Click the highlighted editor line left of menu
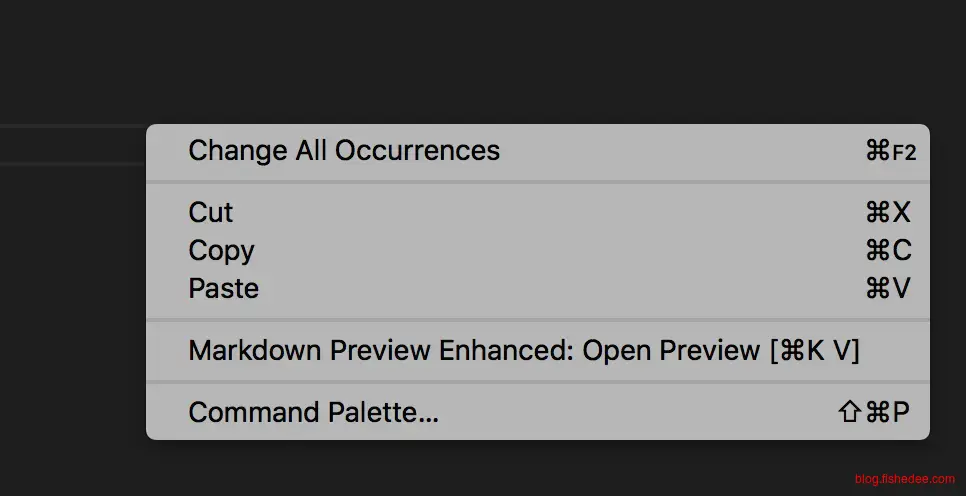966x496 pixels. click(x=70, y=145)
